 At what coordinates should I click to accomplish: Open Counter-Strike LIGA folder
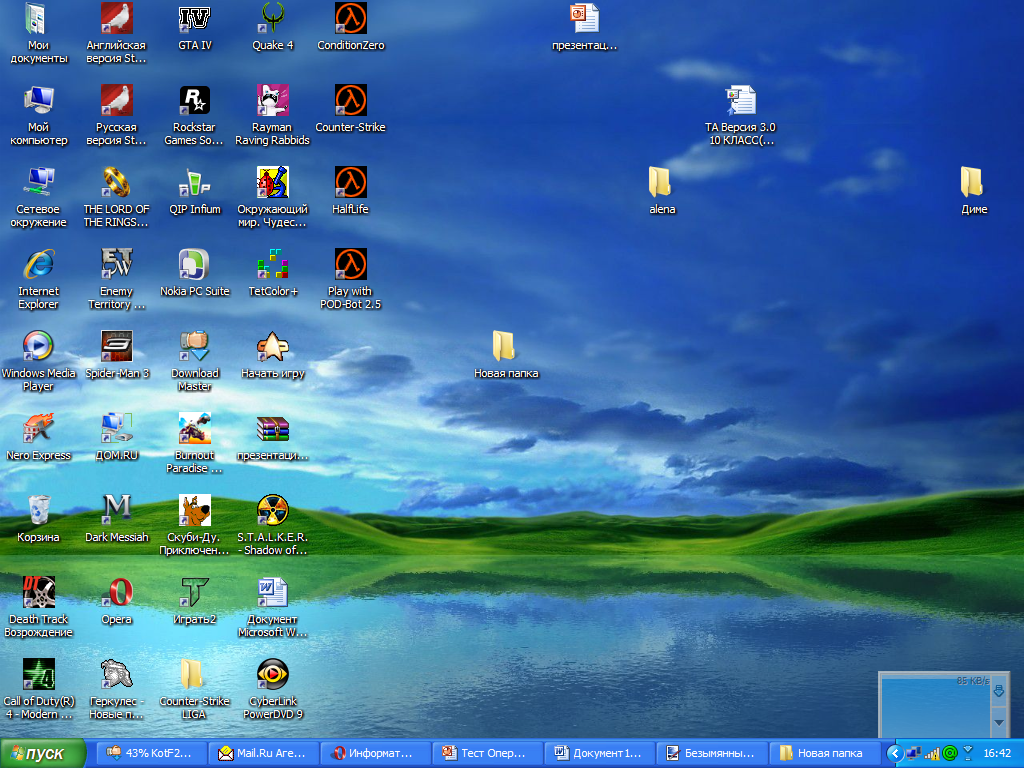[195, 689]
